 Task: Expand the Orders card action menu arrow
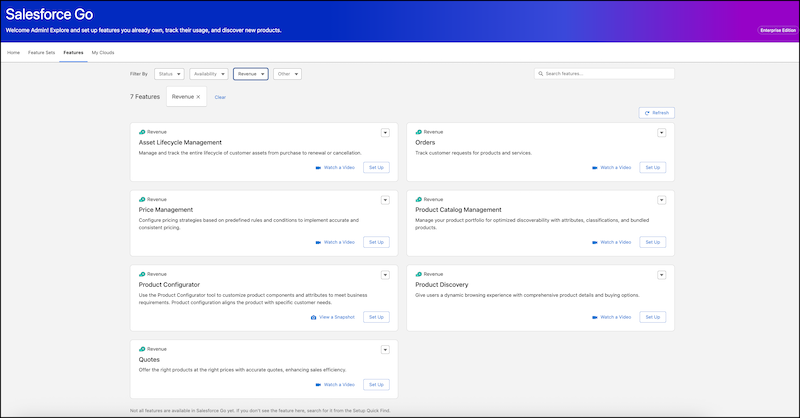[661, 132]
